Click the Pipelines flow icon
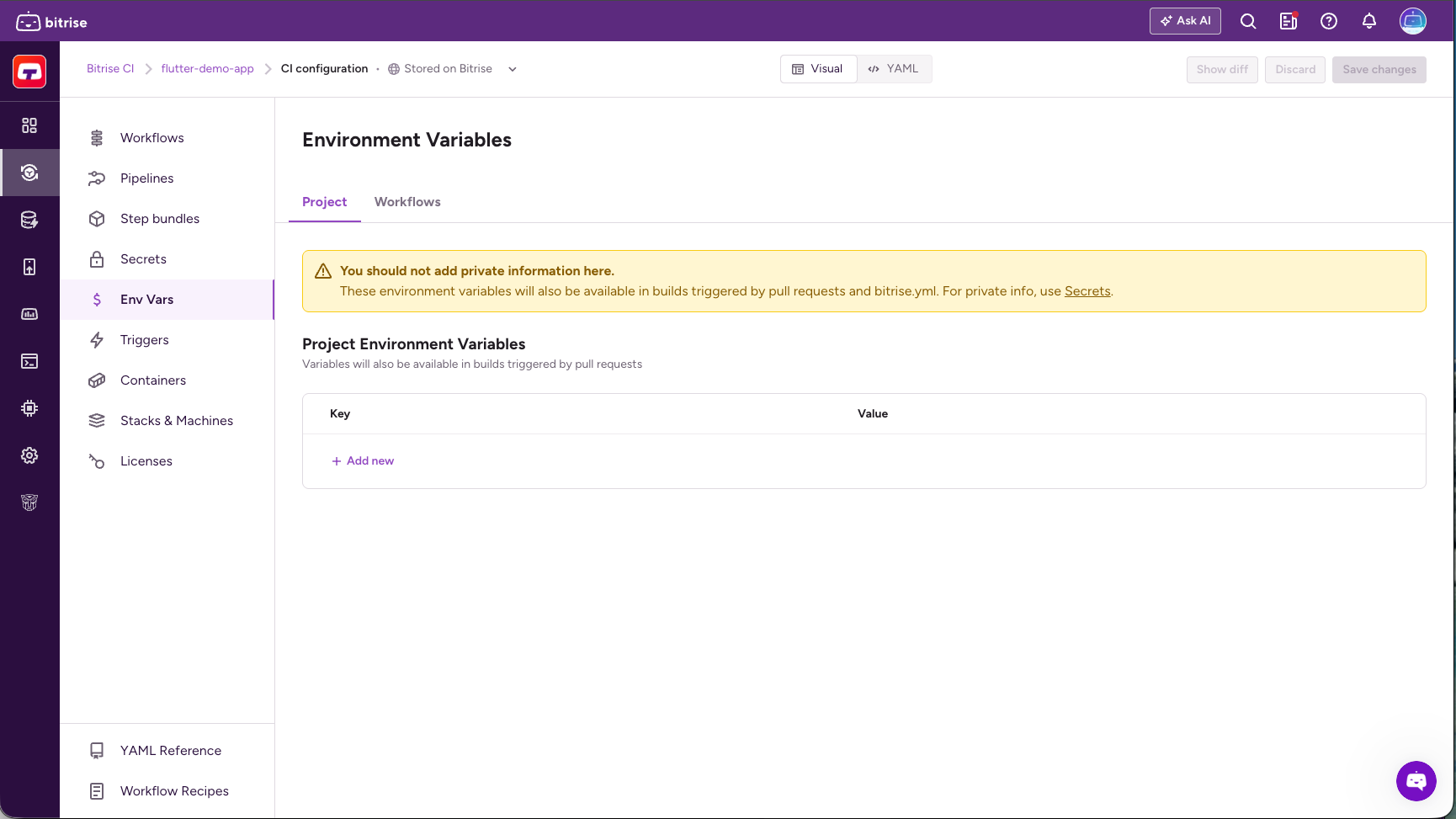 (x=97, y=178)
